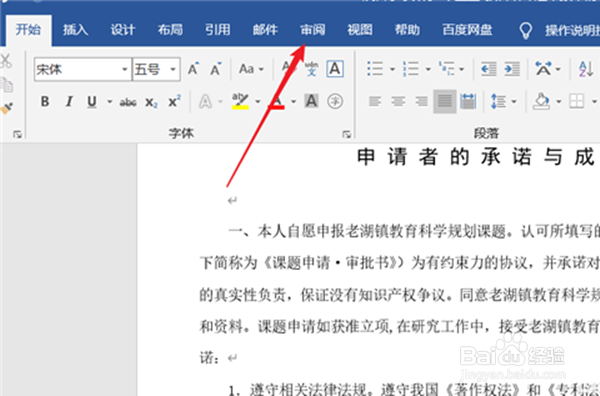Expand the bullets list dropdown arrow
Viewport: 600px width, 396px height.
coord(392,69)
